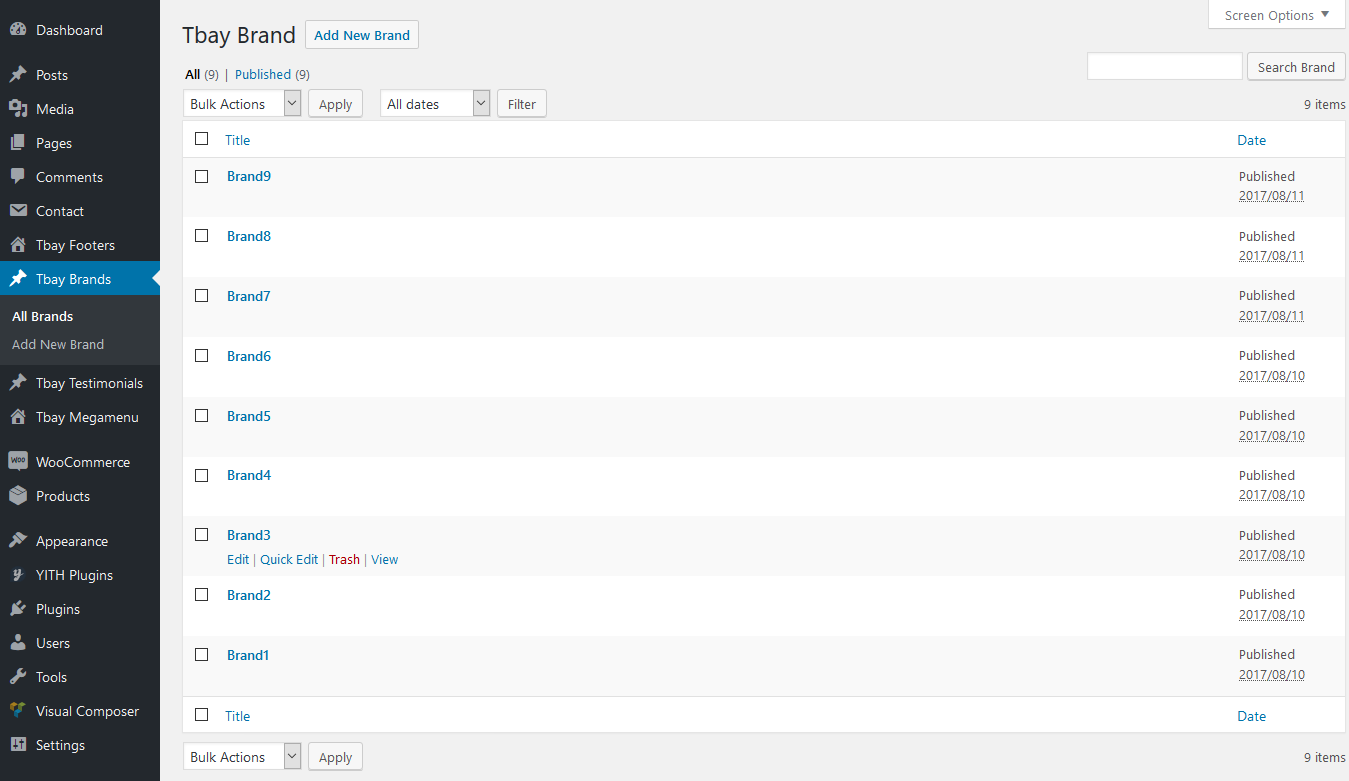Viewport: 1349px width, 781px height.
Task: Open Add New Brand submenu item
Action: point(58,344)
